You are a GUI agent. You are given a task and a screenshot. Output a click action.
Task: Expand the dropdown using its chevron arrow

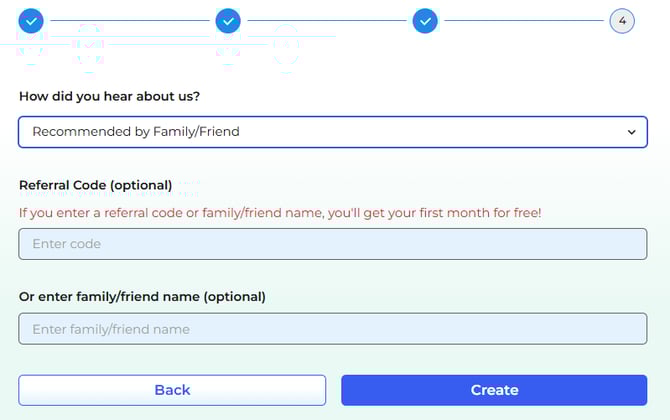(x=630, y=132)
